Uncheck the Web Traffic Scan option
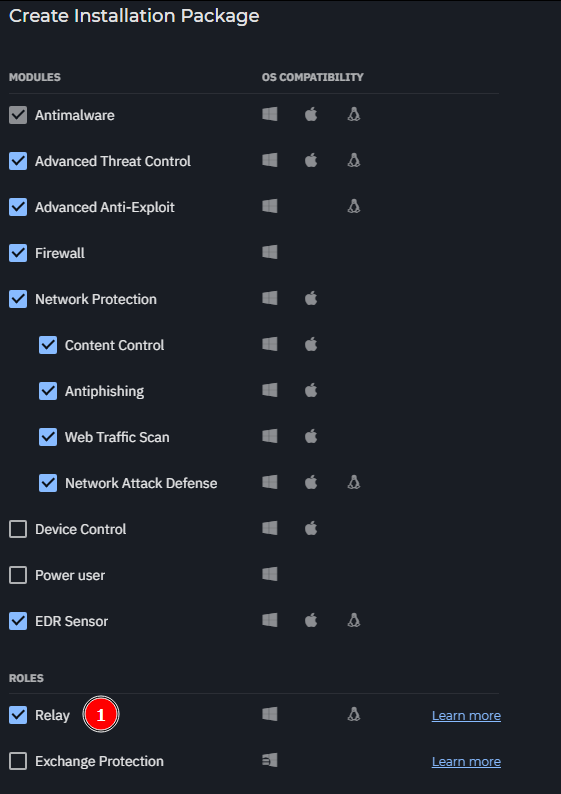This screenshot has height=794, width=561. (x=48, y=437)
